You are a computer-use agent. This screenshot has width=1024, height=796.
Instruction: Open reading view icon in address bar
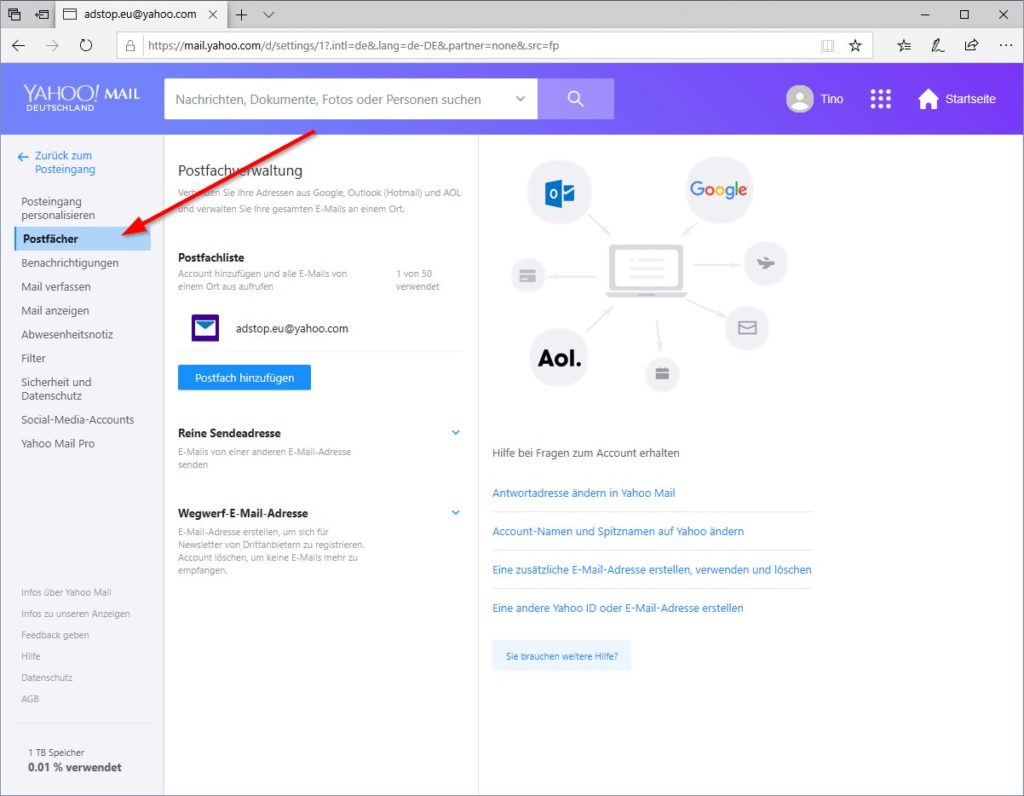[827, 46]
